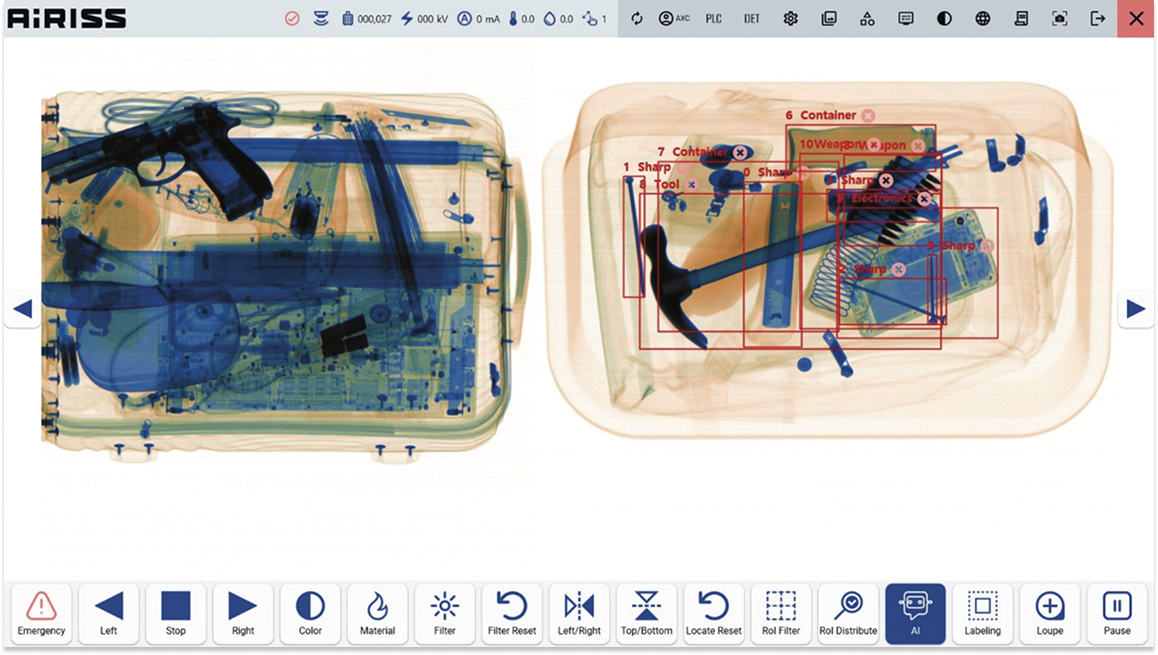Open the RoI Distribute tool

pos(848,613)
